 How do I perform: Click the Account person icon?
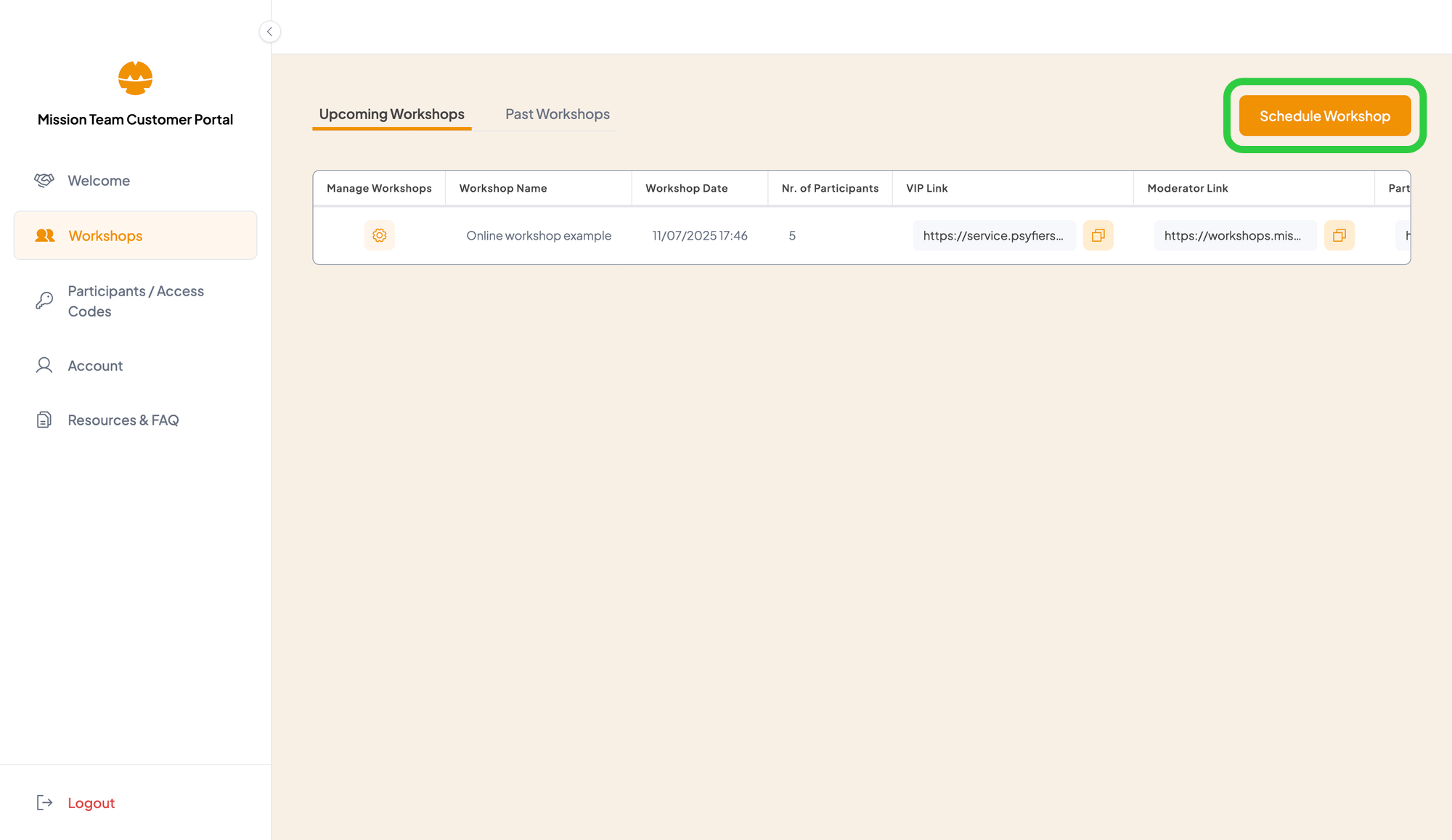(x=44, y=365)
